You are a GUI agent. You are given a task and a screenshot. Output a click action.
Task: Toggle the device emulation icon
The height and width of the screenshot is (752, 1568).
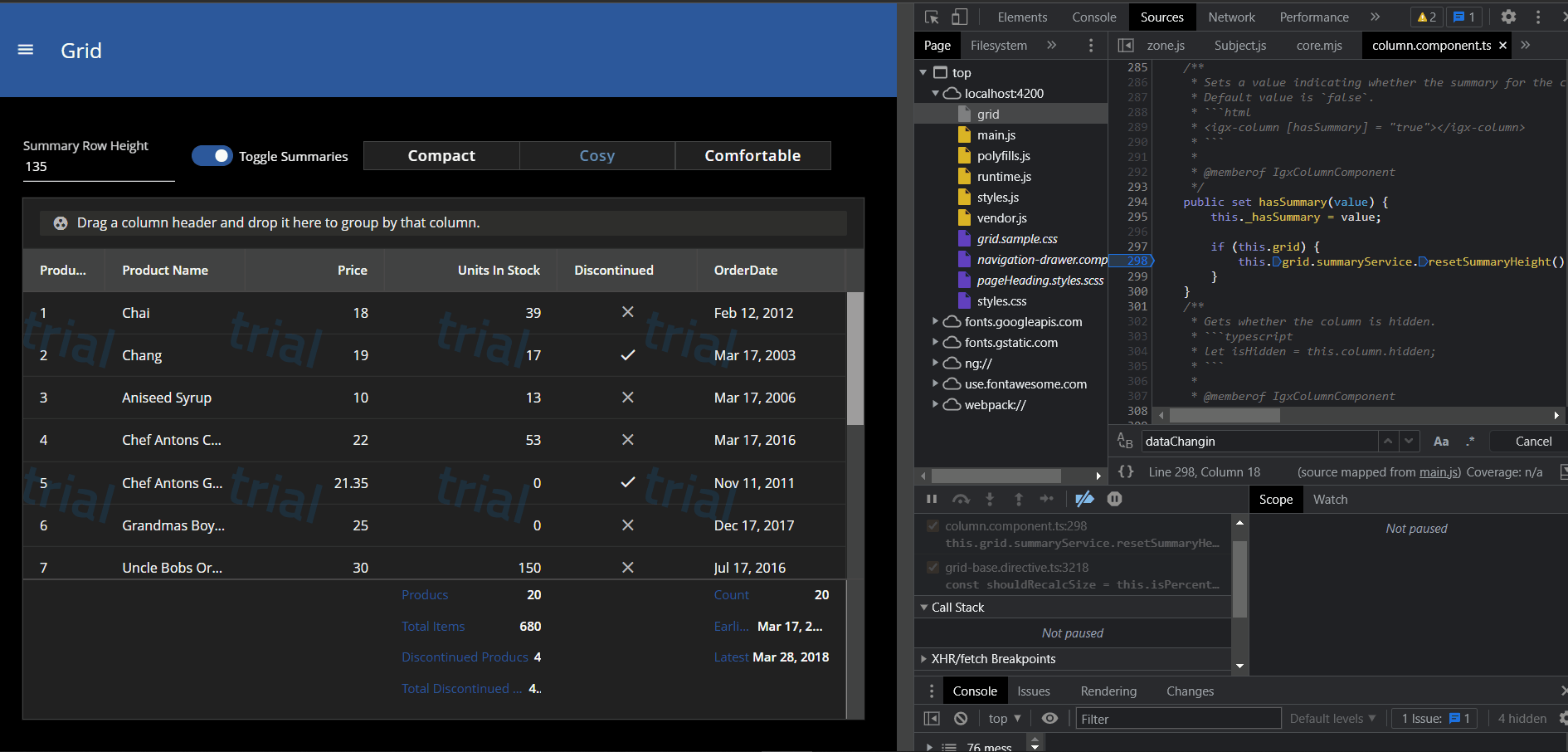pos(960,17)
